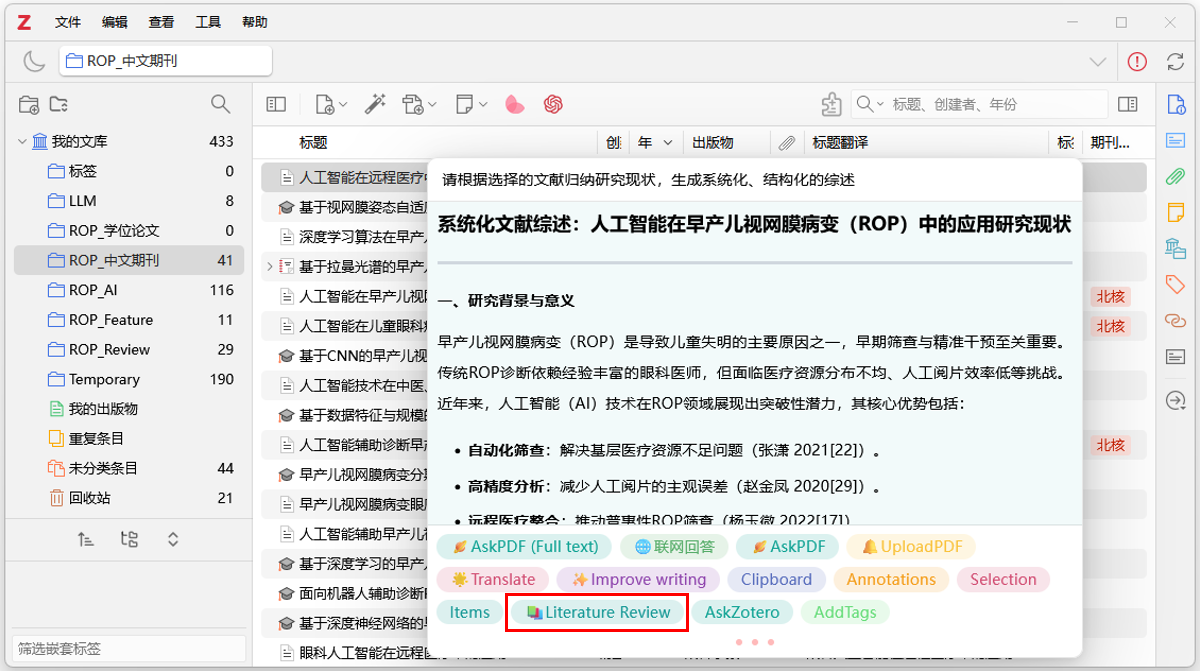Click the GPT prompt input text box
Screen dimensions: 1200x671
tap(755, 180)
